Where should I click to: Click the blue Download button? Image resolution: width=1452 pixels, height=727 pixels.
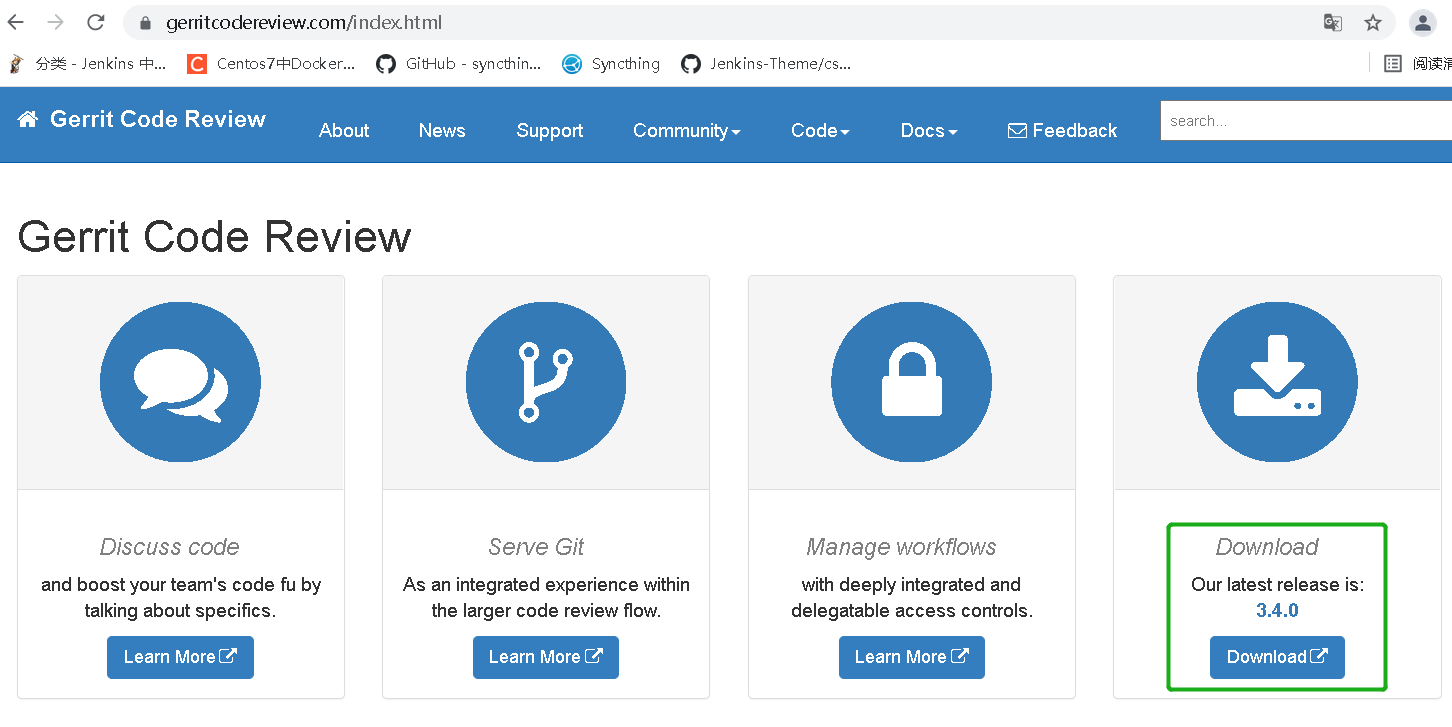point(1277,657)
